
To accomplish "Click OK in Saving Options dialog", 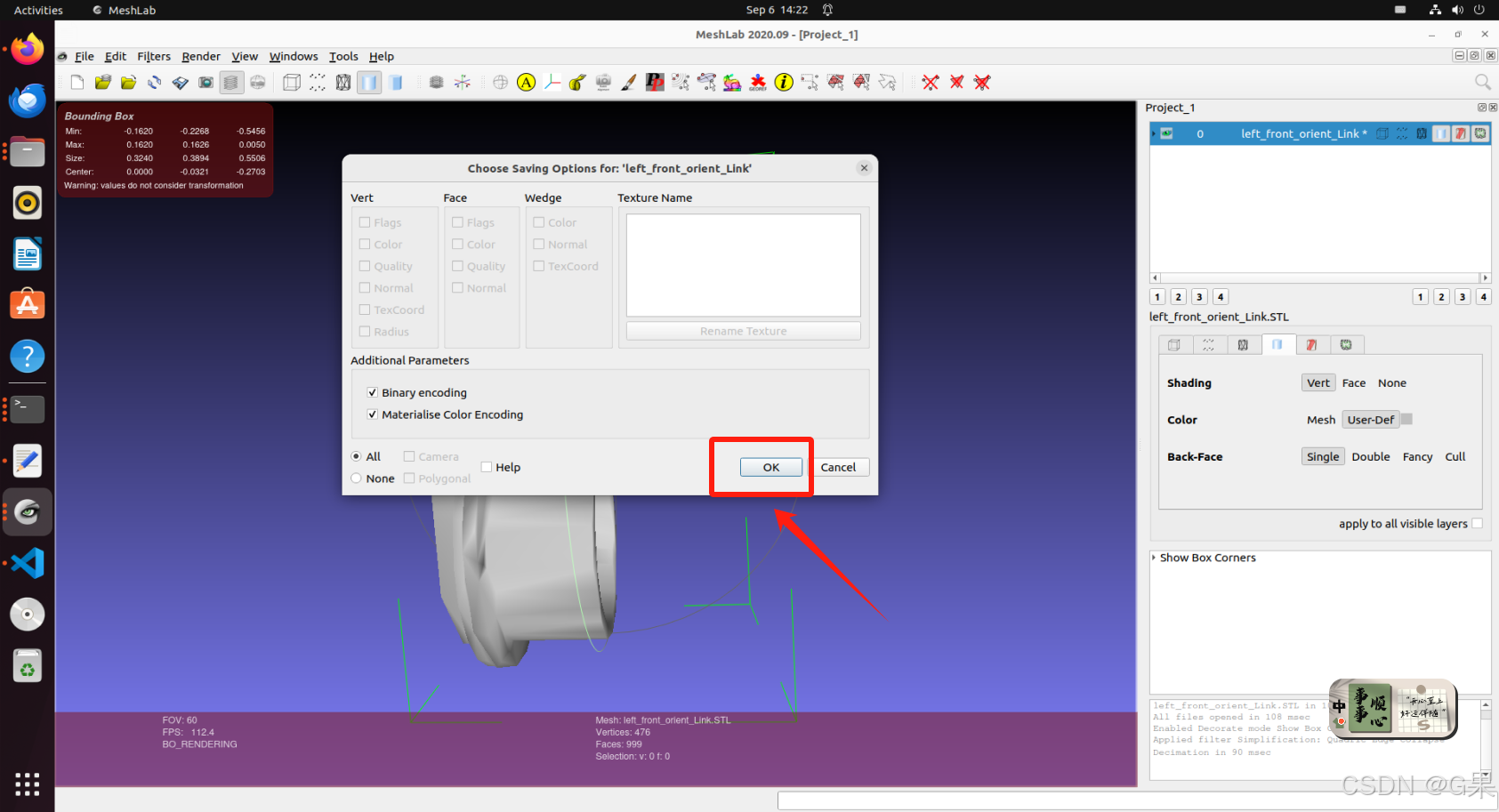I will (771, 467).
